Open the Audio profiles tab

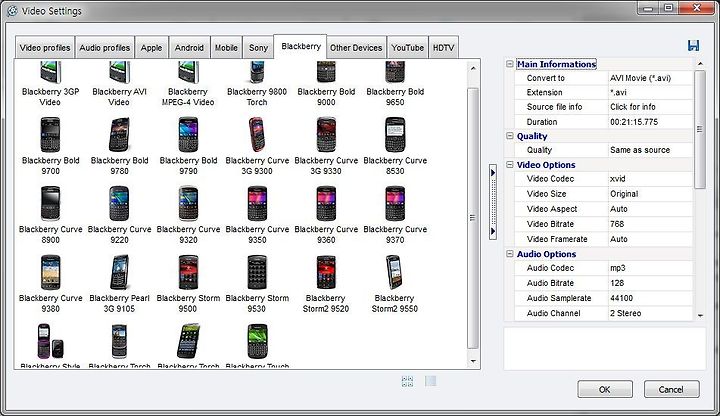[x=105, y=48]
